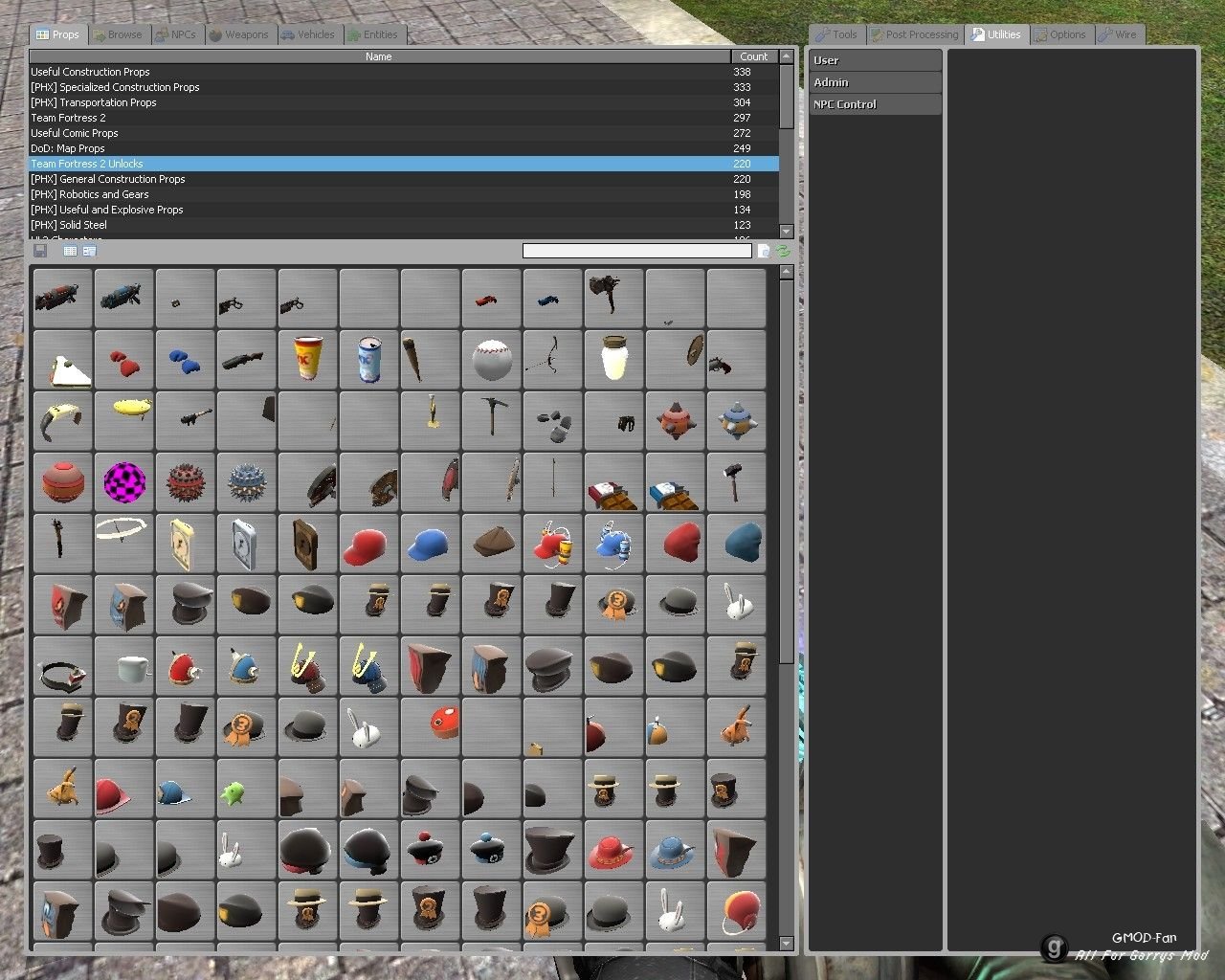Spawn the blue soda can prop
This screenshot has height=980, width=1225.
point(368,360)
